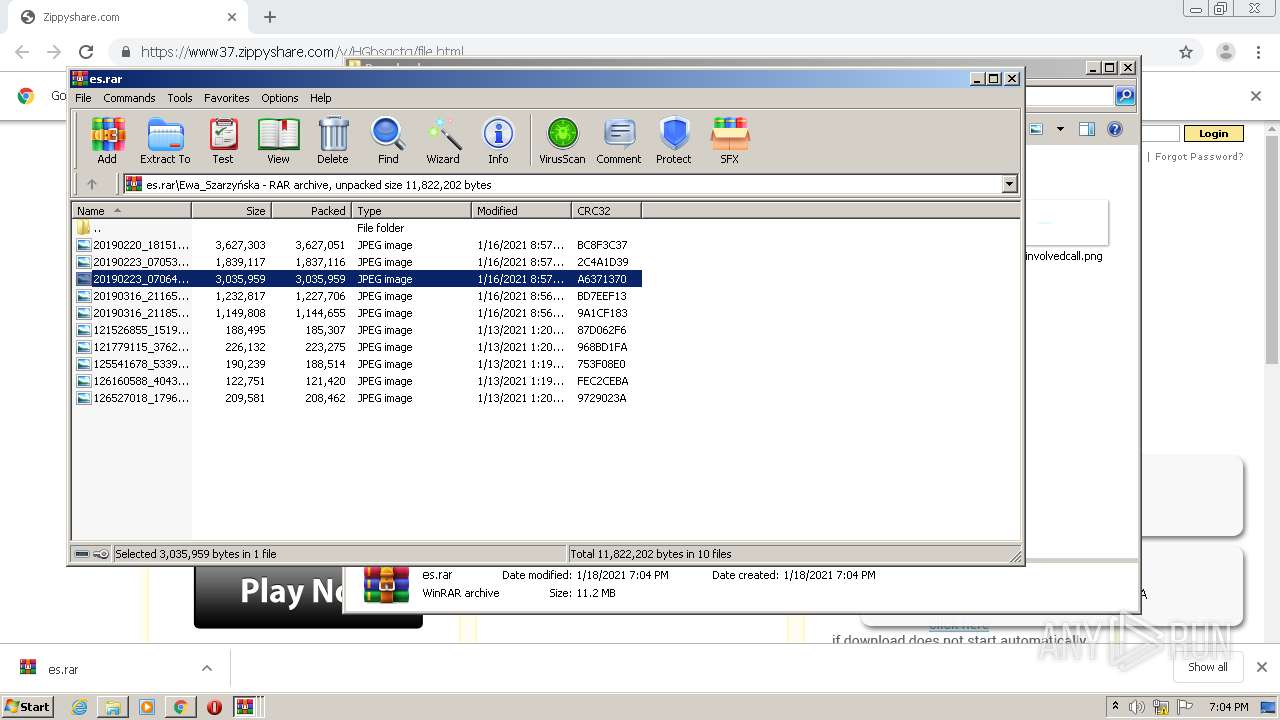Click CRC32 value BC8F3C37

point(602,245)
